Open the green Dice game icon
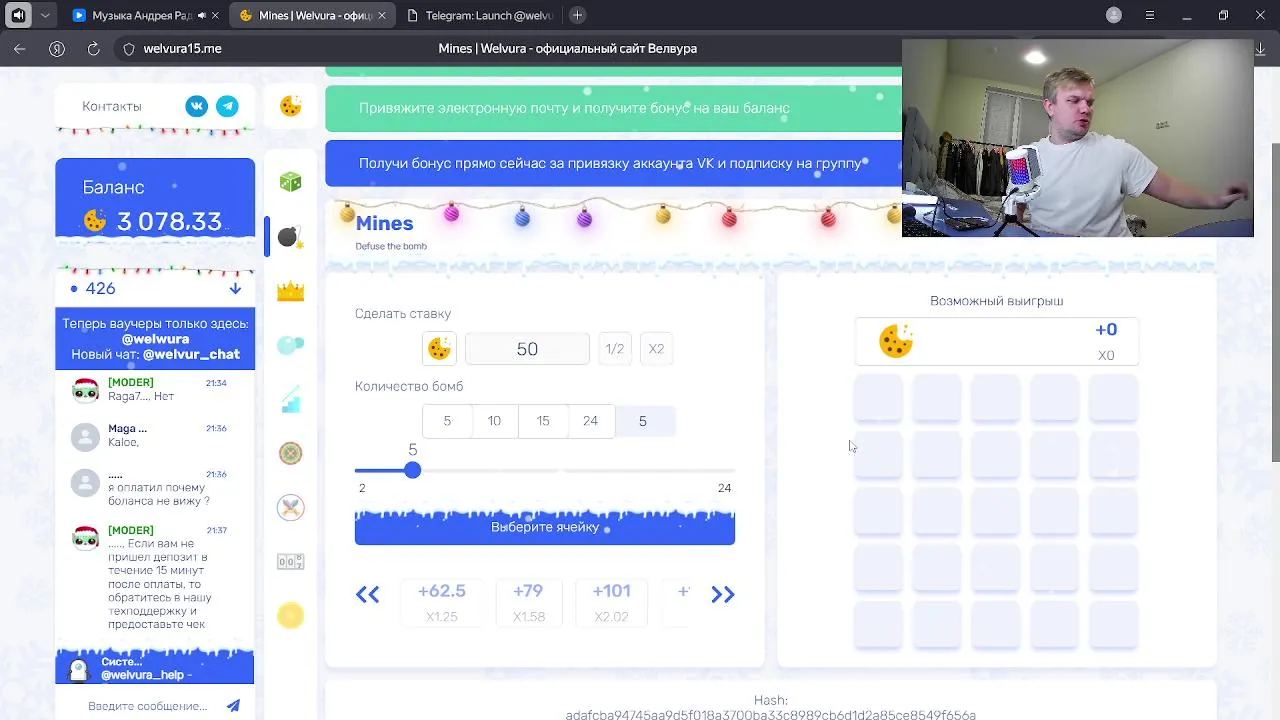1280x720 pixels. tap(290, 182)
